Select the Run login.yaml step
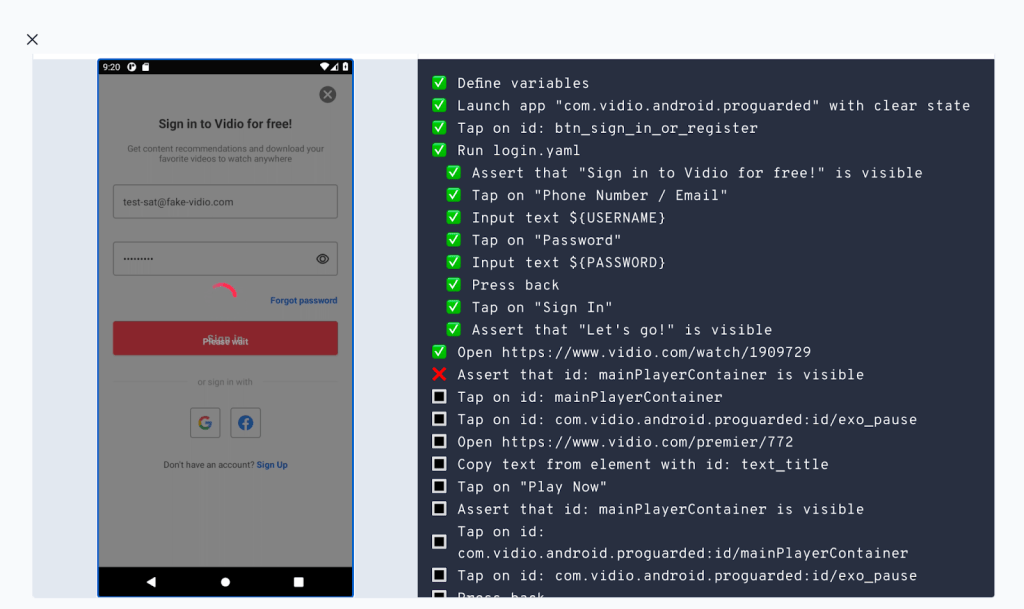Screen dimensions: 1024x609 pos(518,150)
